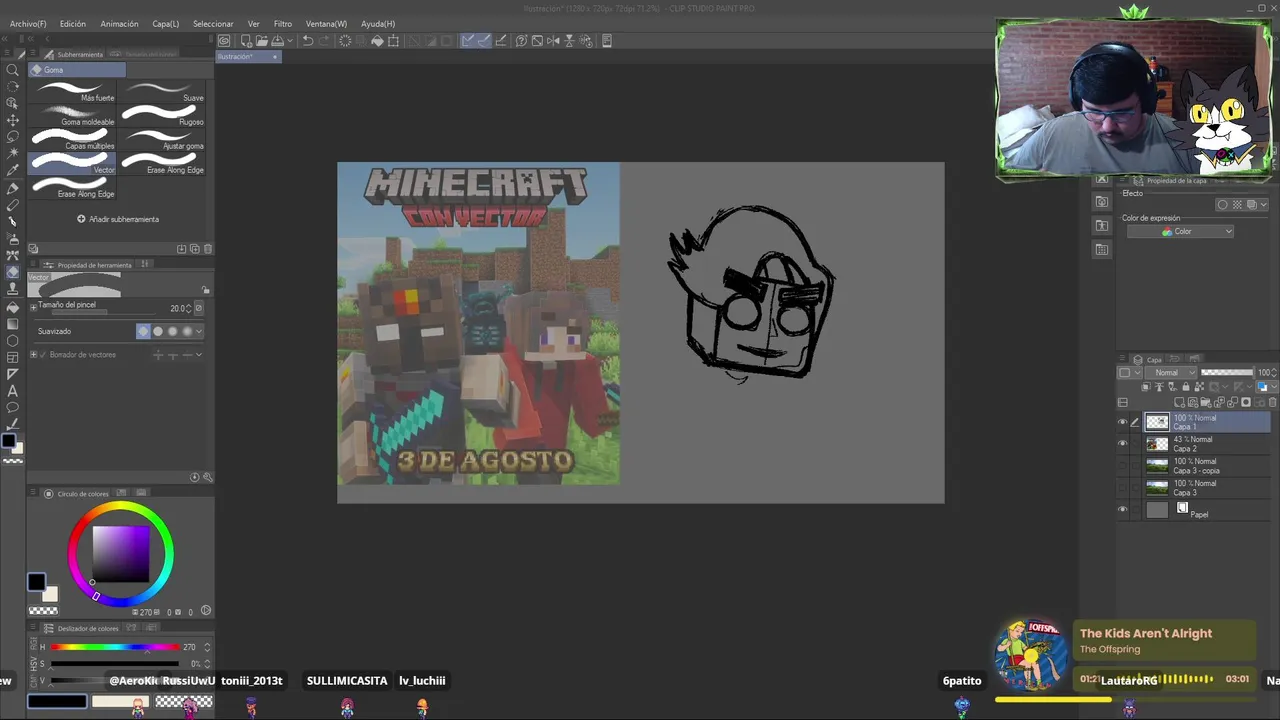Click the color wheel hue ring
Screen dimensions: 1280x720
click(121, 507)
